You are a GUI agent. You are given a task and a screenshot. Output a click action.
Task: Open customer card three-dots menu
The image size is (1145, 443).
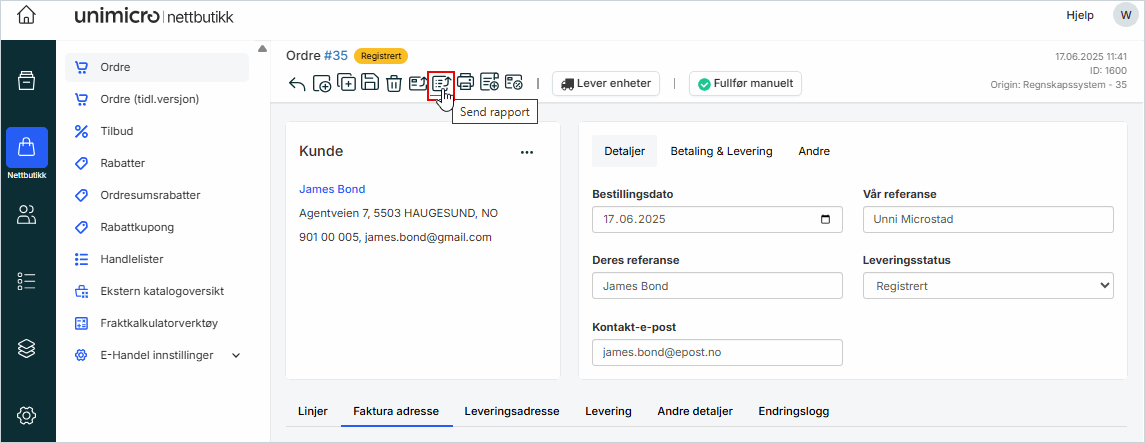[x=527, y=152]
